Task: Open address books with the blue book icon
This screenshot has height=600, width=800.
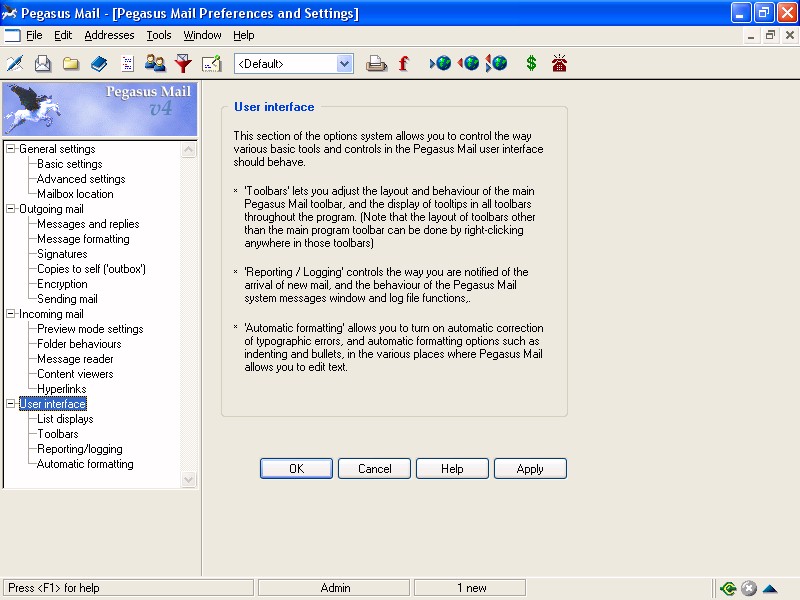Action: coord(99,64)
